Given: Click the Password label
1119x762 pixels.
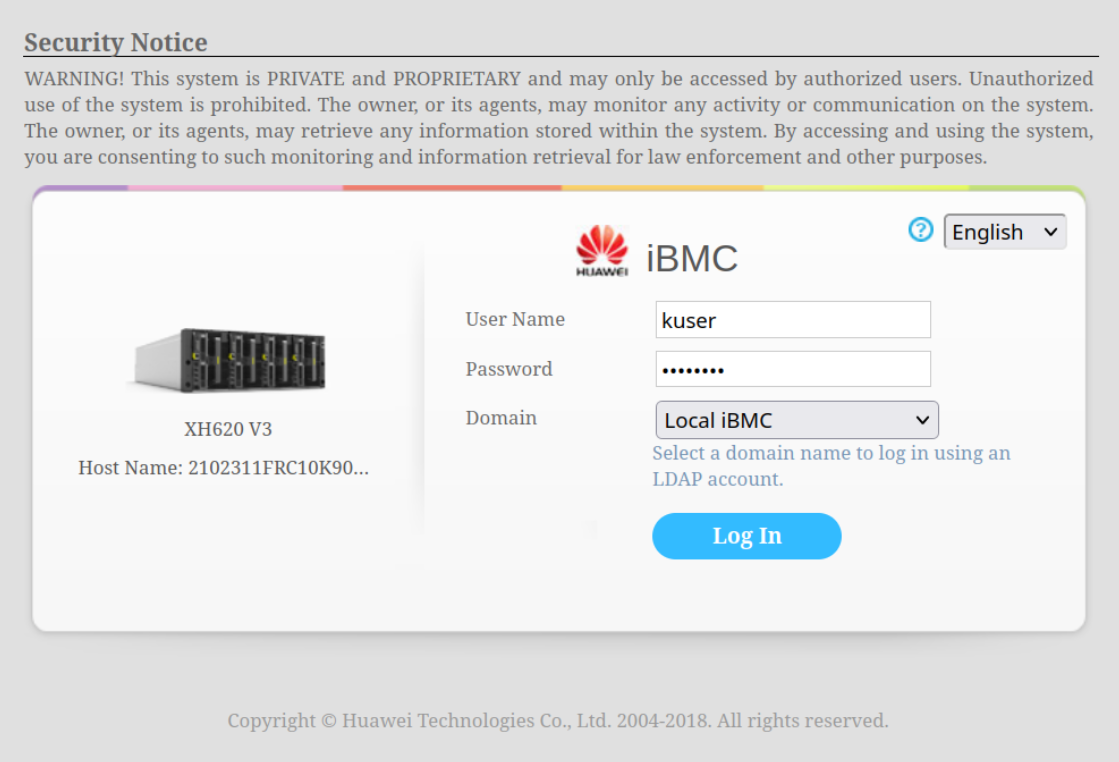Looking at the screenshot, I should (509, 369).
